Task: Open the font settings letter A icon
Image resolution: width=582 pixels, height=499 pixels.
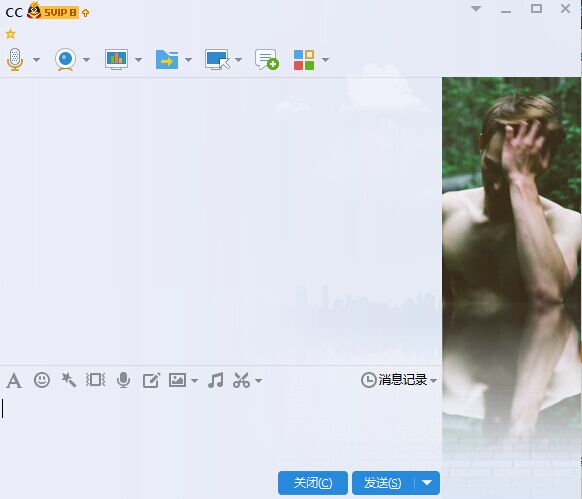Action: (x=14, y=381)
